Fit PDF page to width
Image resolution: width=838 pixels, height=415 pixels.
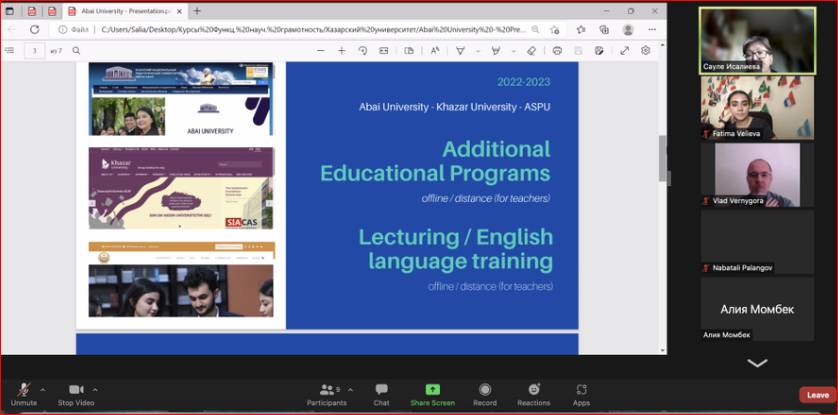coord(384,51)
